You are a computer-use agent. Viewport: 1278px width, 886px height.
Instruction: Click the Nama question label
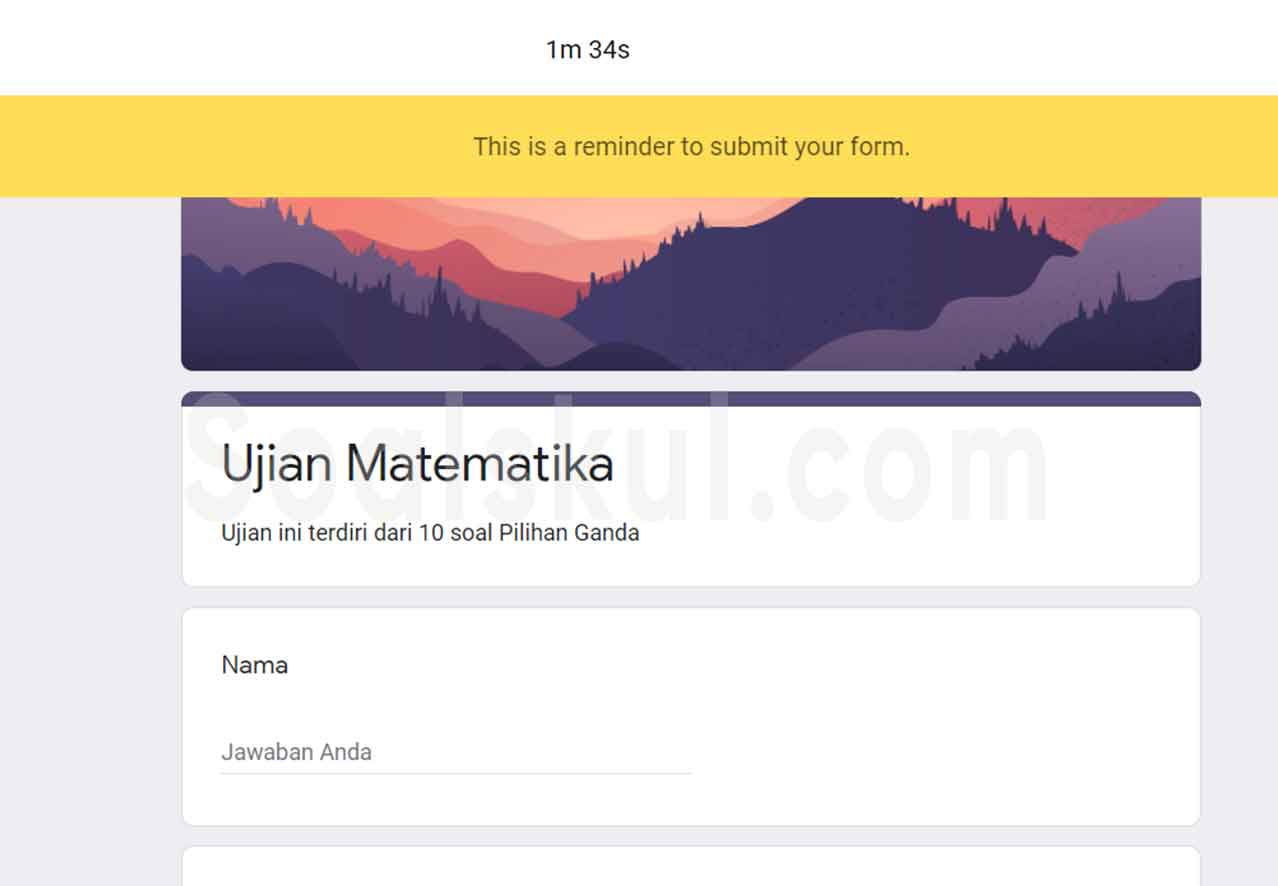[255, 664]
